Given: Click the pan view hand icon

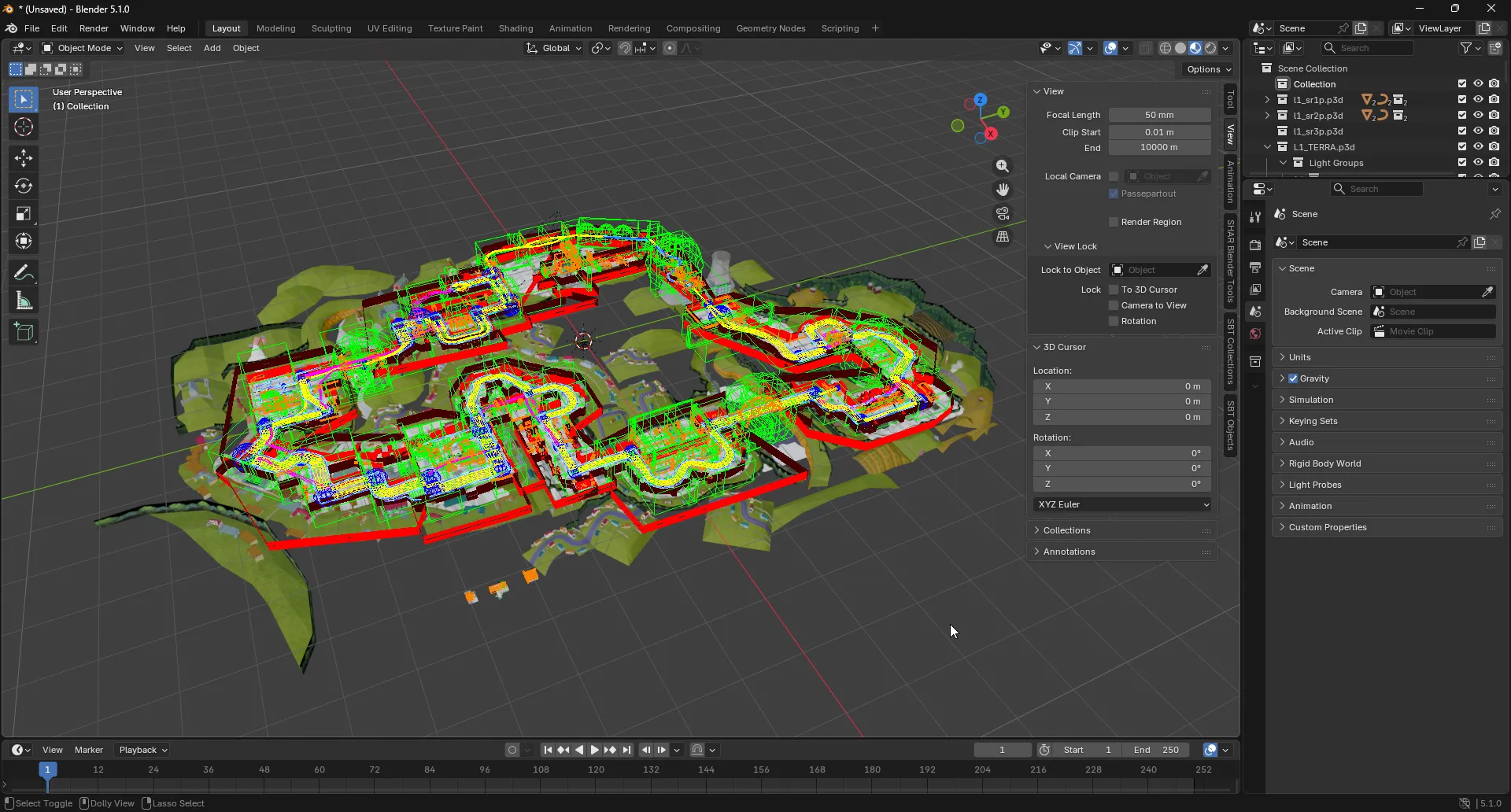Looking at the screenshot, I should (1003, 190).
